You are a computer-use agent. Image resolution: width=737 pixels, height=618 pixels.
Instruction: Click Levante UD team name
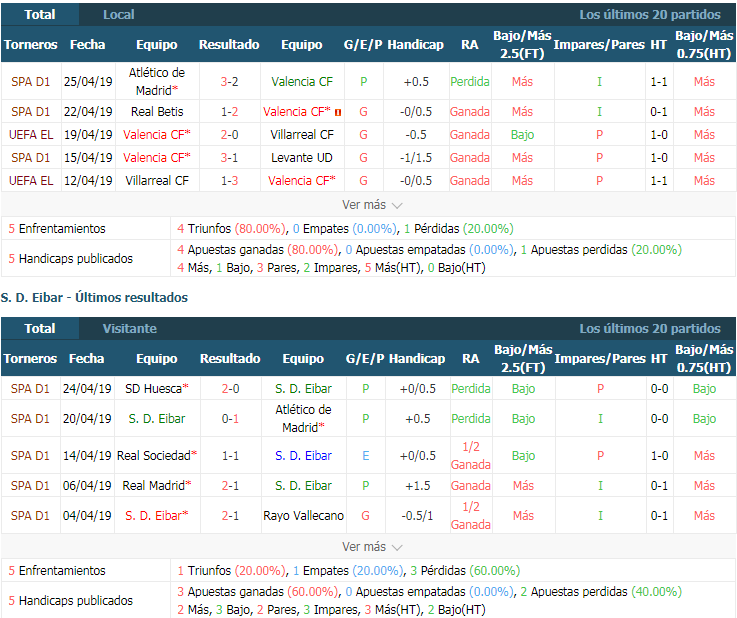[302, 158]
